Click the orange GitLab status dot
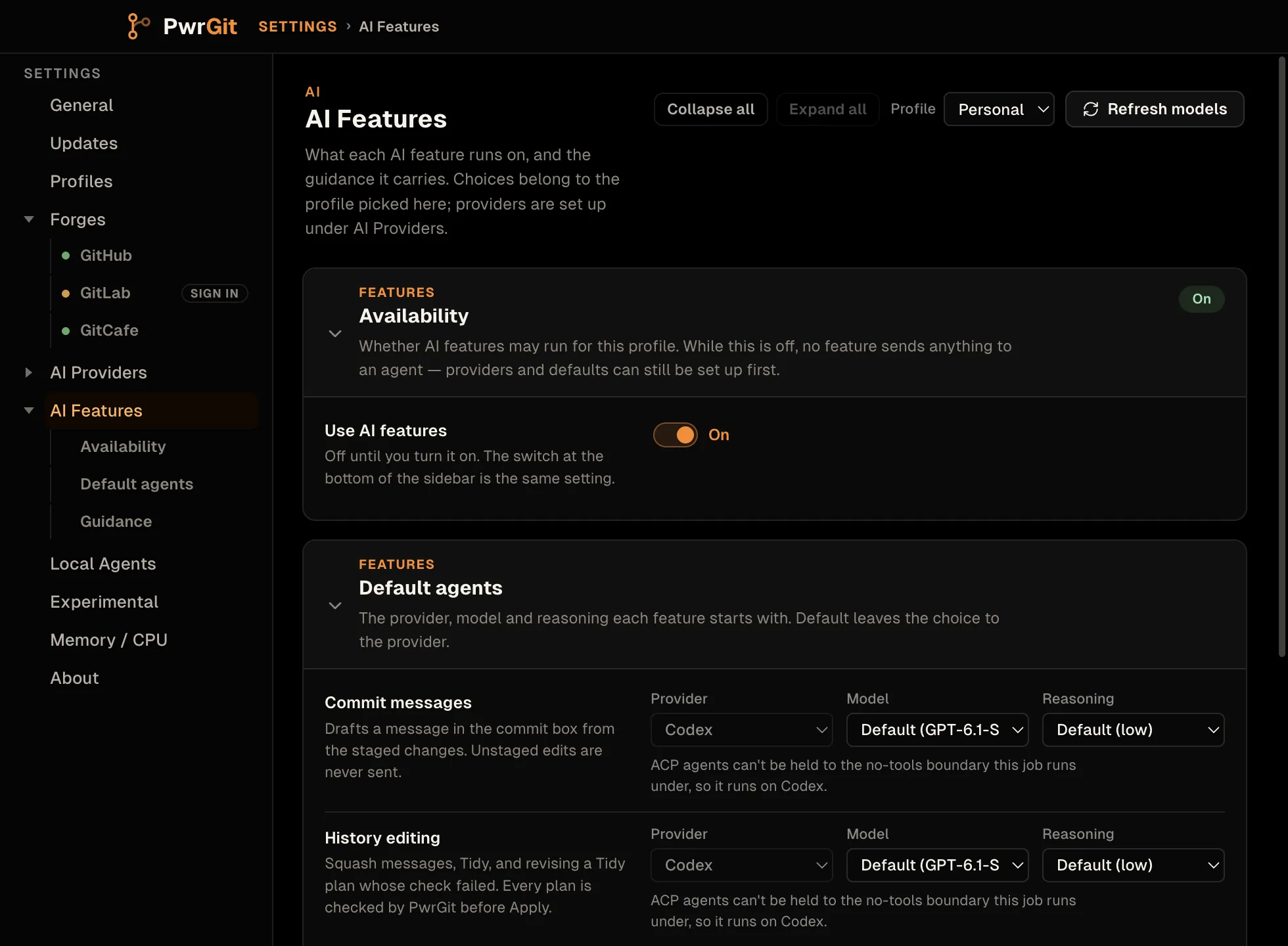This screenshot has height=946, width=1288. click(x=66, y=293)
